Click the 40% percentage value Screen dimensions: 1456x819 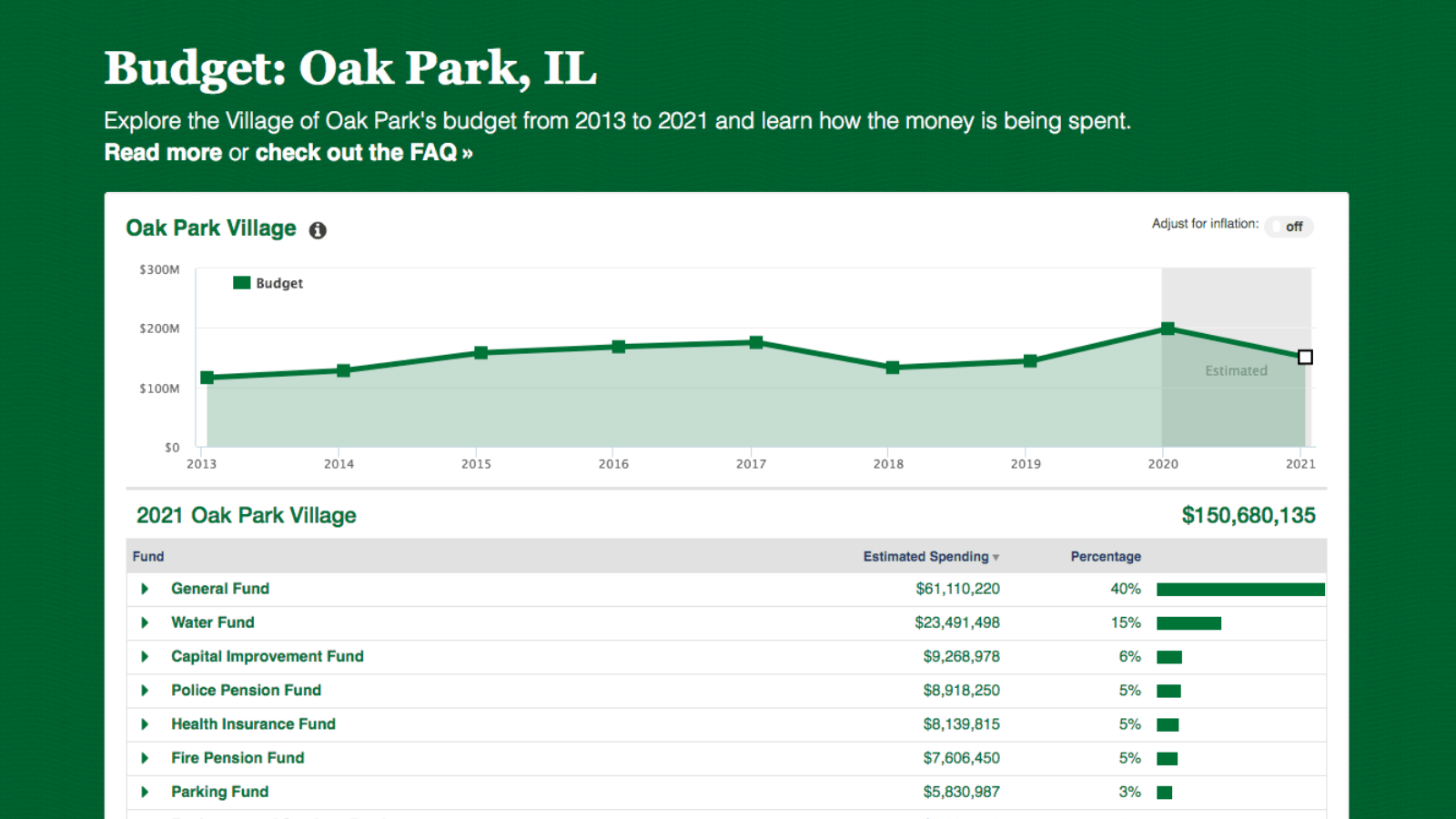1126,589
